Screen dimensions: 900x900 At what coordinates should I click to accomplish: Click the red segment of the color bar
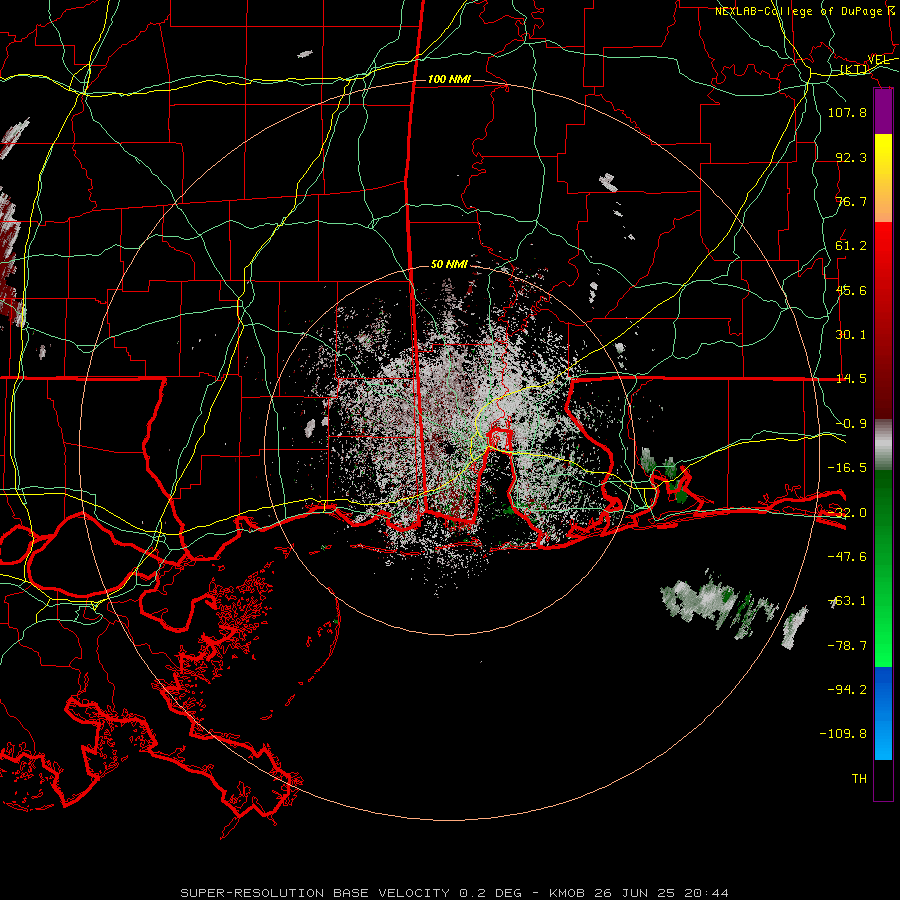coord(883,320)
